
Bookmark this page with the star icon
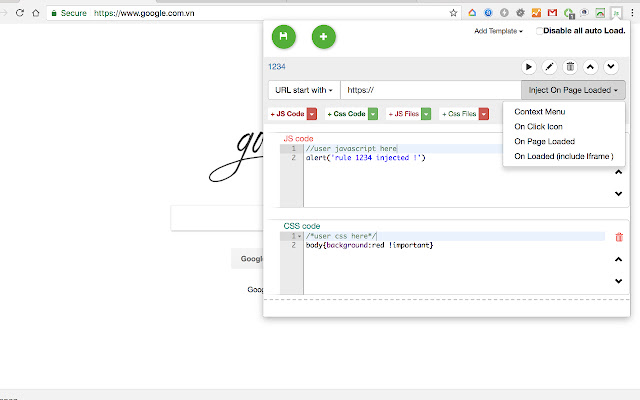(454, 14)
